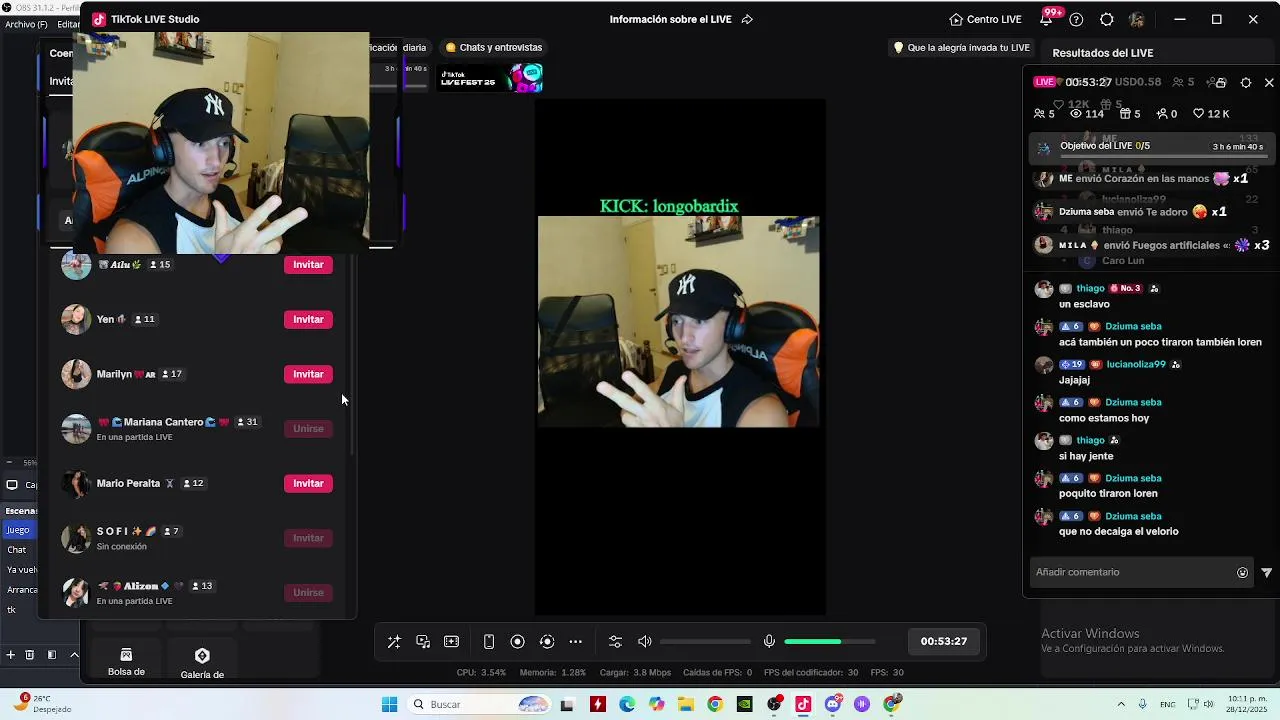The width and height of the screenshot is (1280, 720).
Task: Adjust the microphone level slider
Action: tap(829, 642)
